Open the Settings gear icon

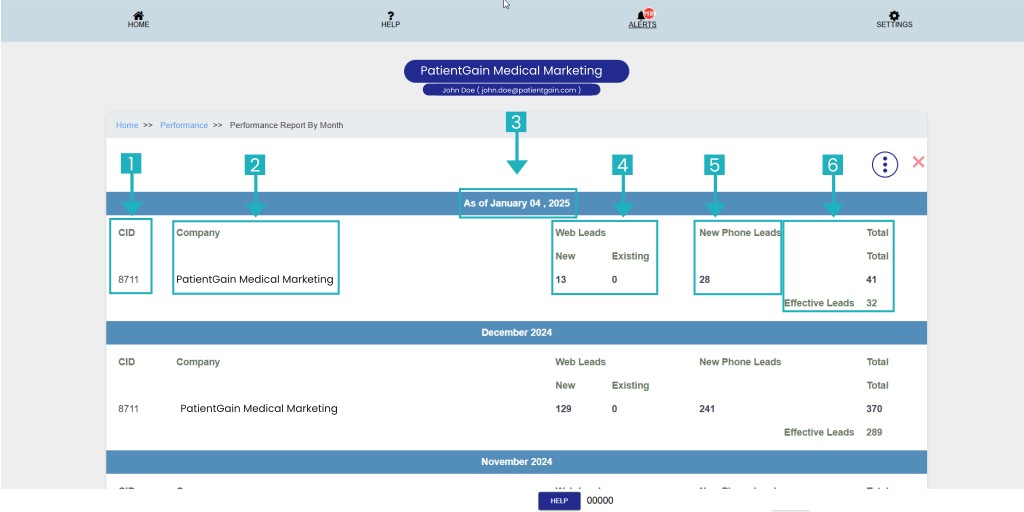(x=894, y=16)
